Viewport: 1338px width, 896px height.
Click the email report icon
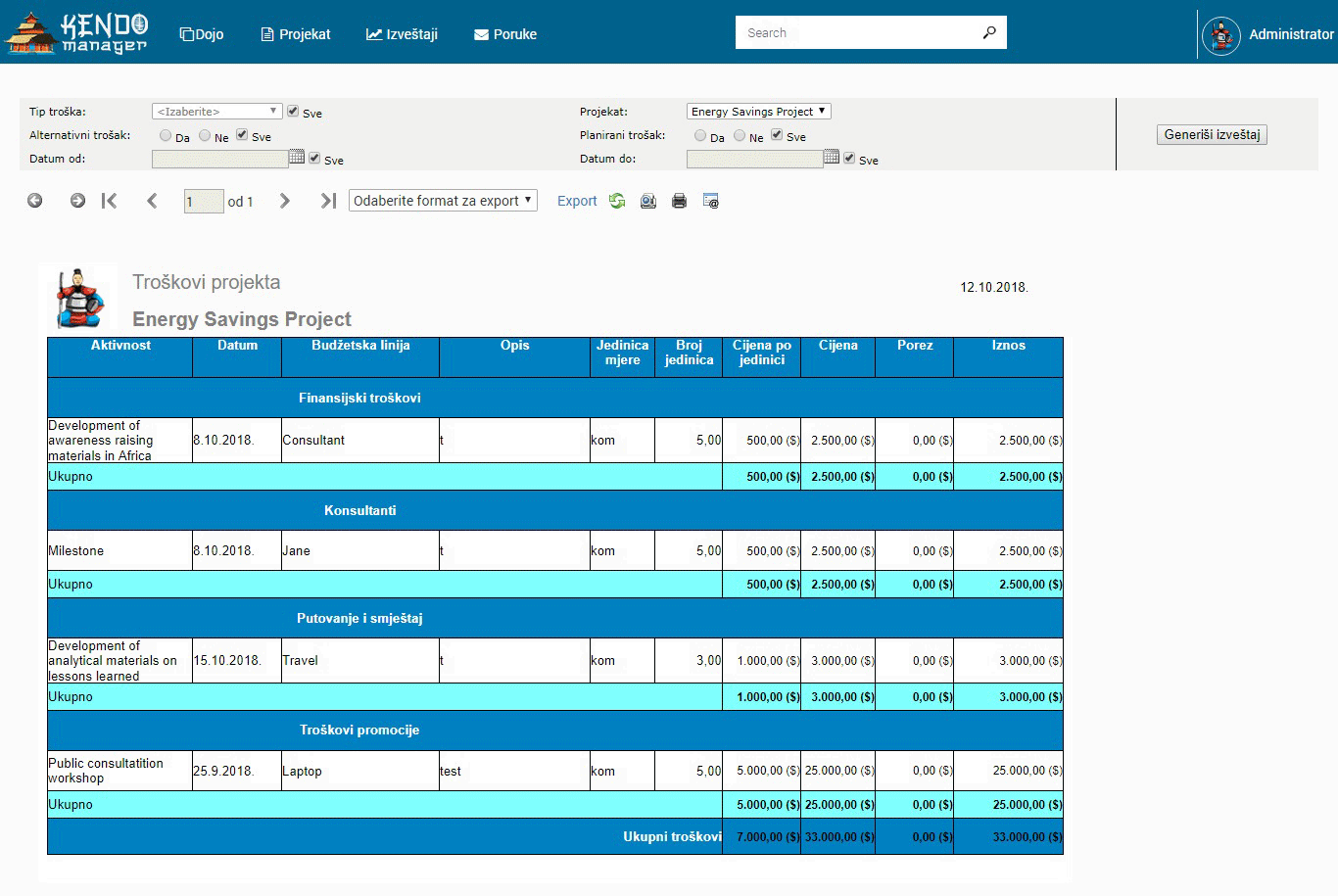point(711,201)
